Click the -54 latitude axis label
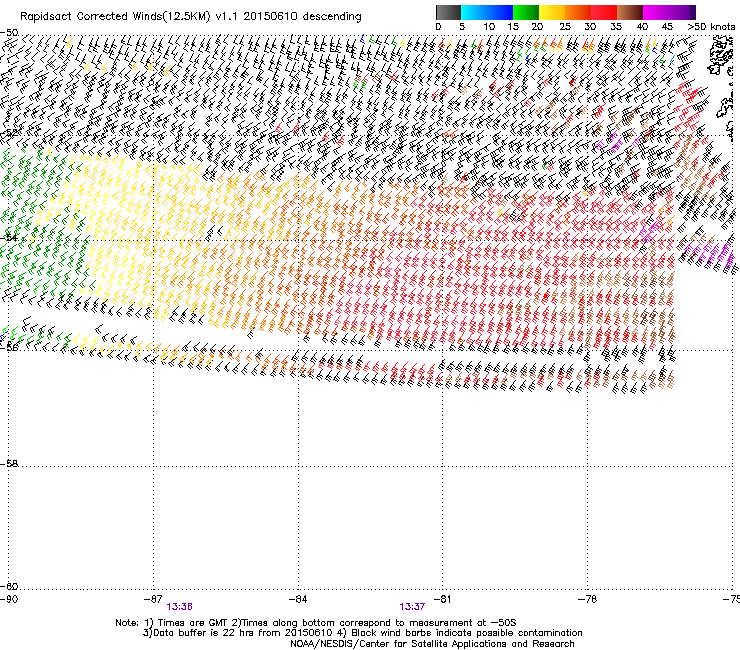Screen dimensions: 740x650 (9, 237)
